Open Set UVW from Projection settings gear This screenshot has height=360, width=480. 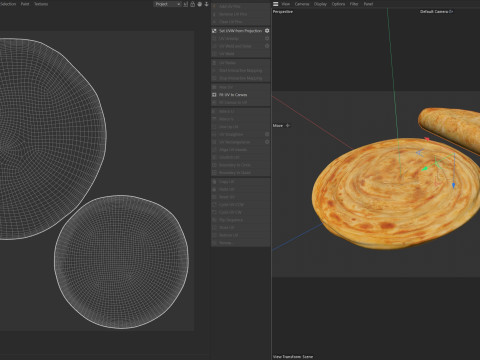(267, 31)
